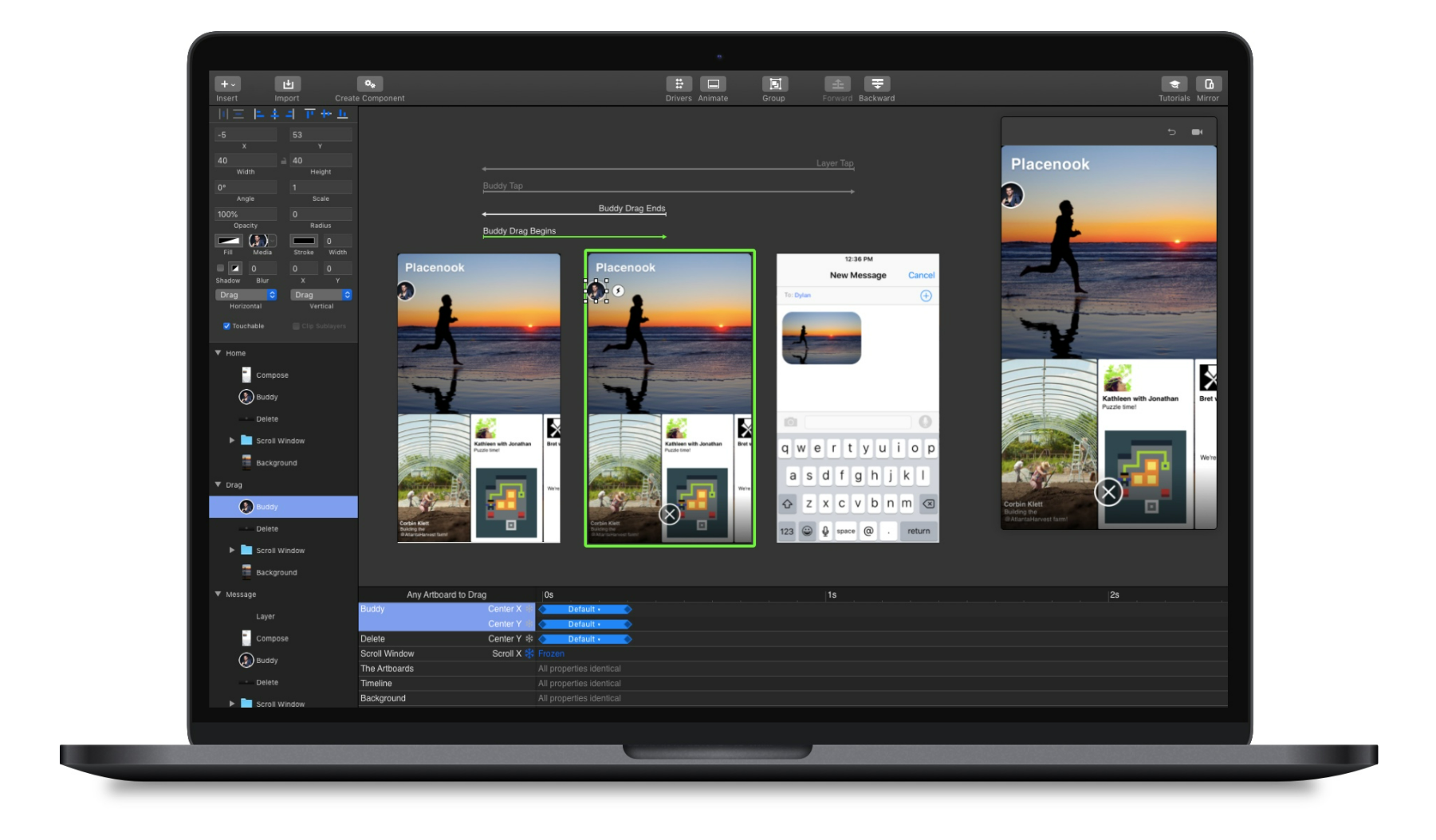Click the Group toolbar icon

point(774,84)
